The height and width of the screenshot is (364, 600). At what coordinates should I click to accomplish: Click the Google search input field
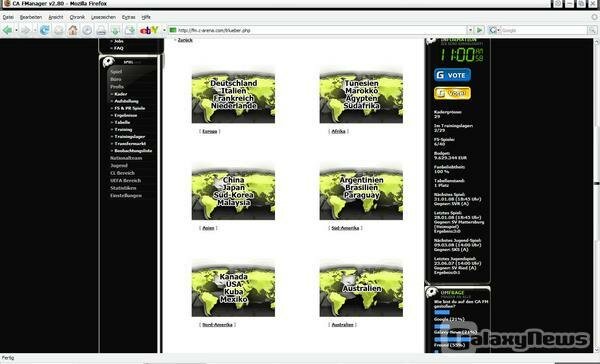click(544, 30)
